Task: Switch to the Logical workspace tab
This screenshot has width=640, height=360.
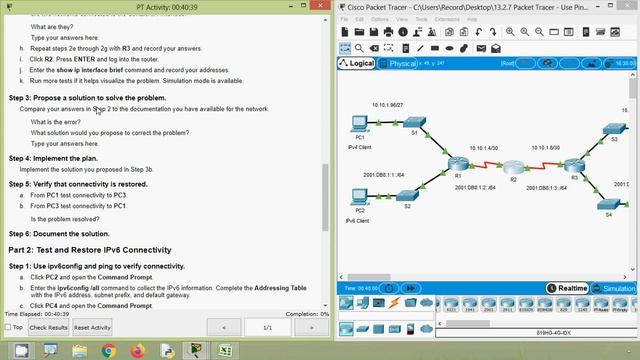Action: [x=356, y=63]
